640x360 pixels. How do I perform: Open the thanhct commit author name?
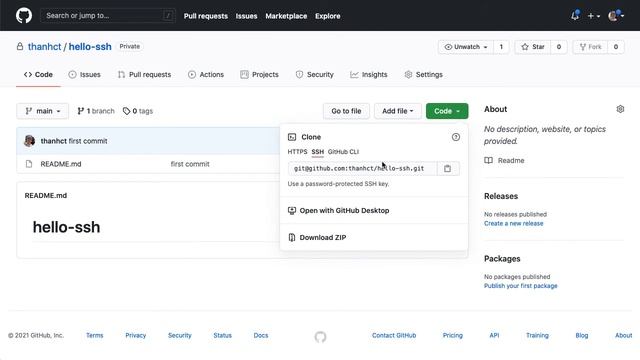pyautogui.click(x=53, y=141)
